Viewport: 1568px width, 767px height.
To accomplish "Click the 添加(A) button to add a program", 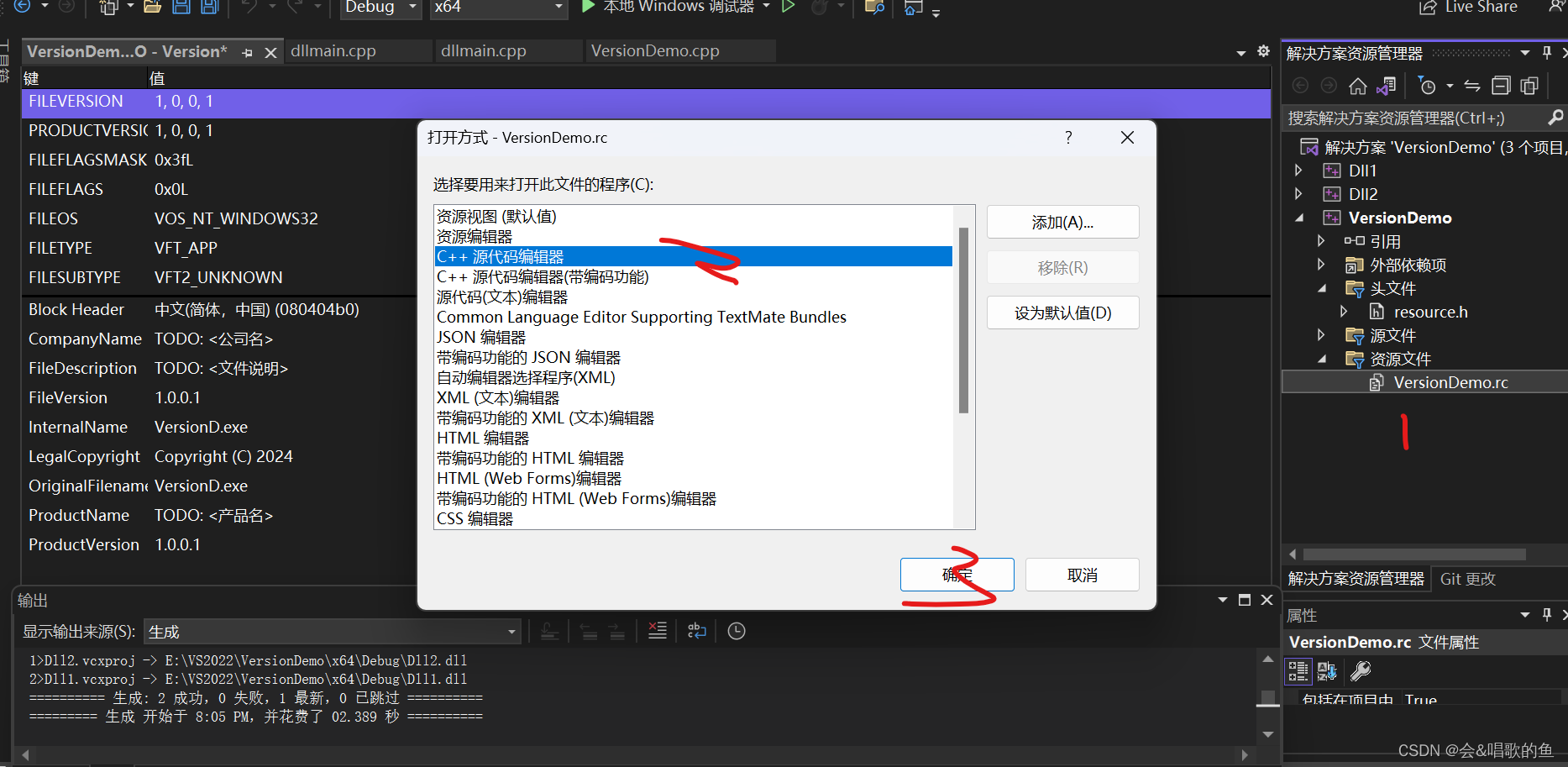I will pos(1062,221).
